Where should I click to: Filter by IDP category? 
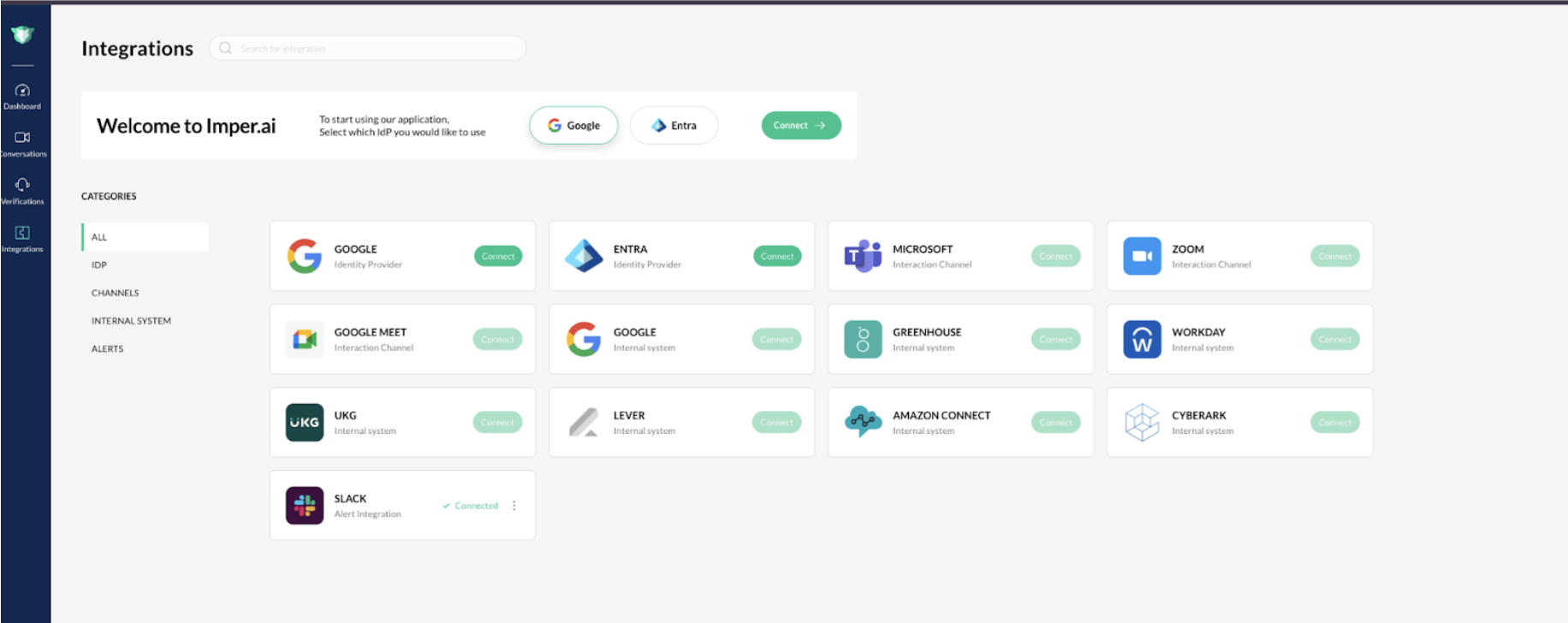99,265
